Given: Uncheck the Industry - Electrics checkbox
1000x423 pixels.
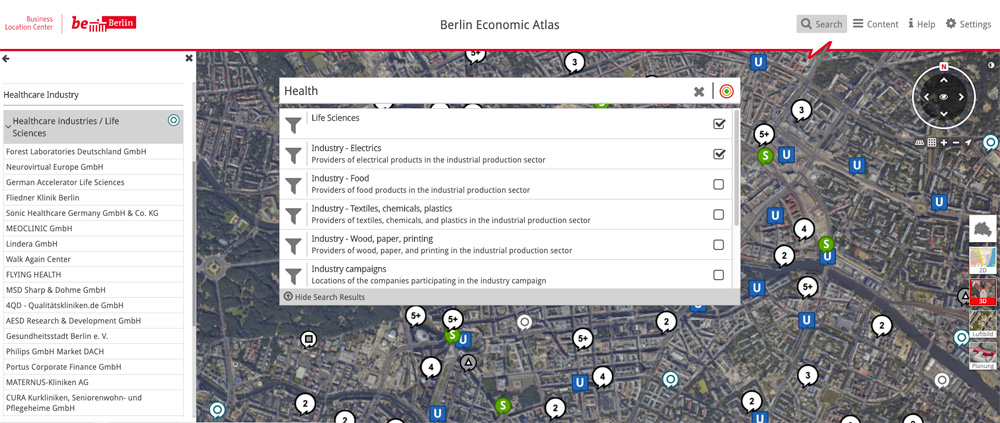Looking at the screenshot, I should [x=719, y=154].
